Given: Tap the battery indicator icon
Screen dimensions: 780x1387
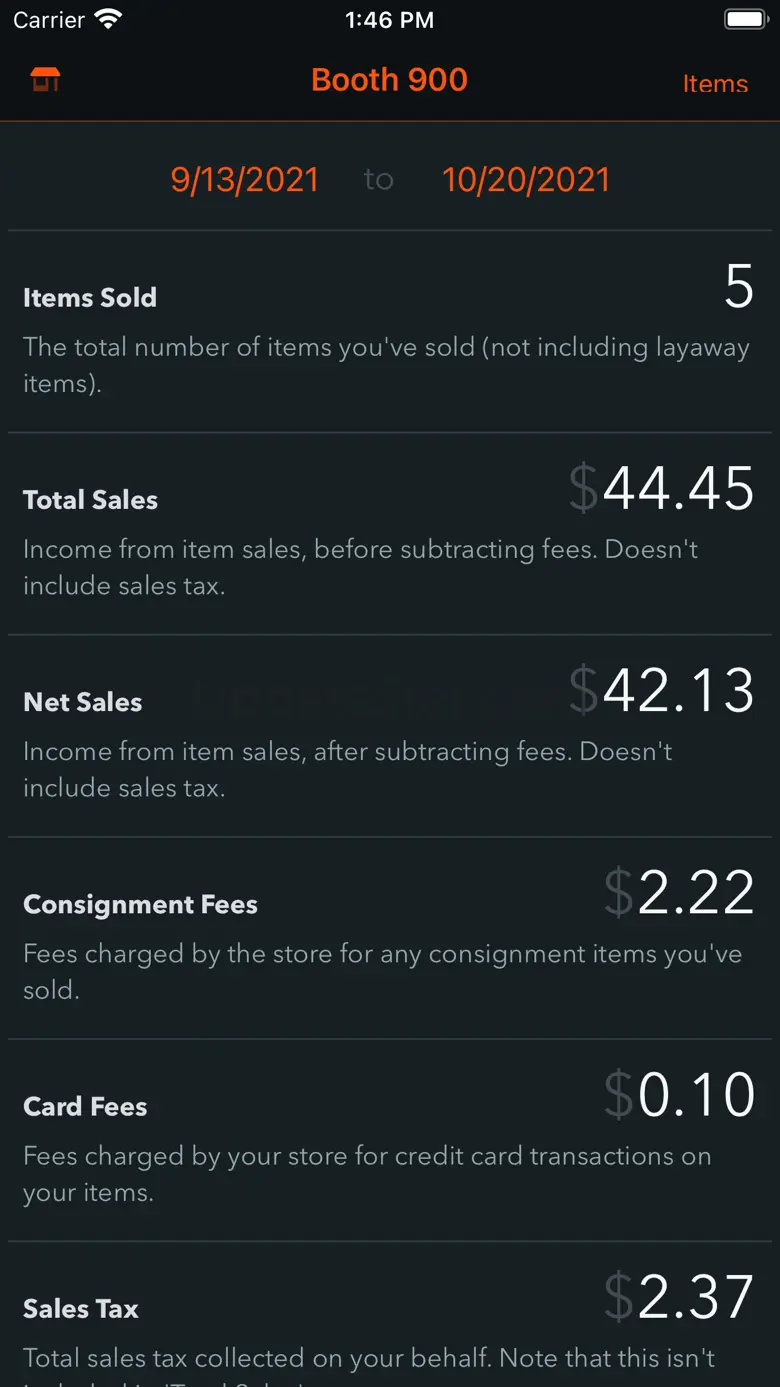Looking at the screenshot, I should click(x=745, y=19).
